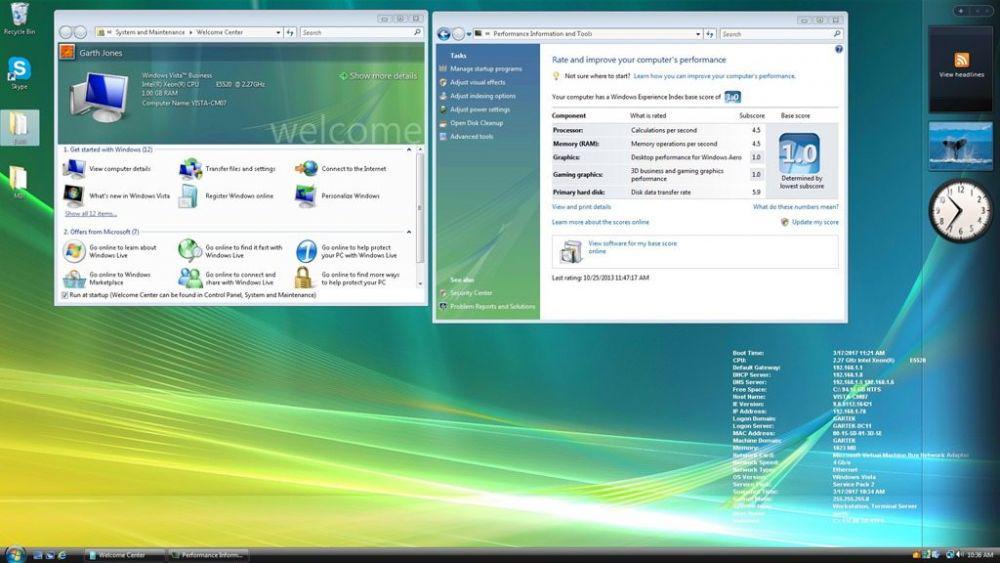Select Open Disk Cleanup task
Screen dimensions: 1000x563
pos(476,123)
